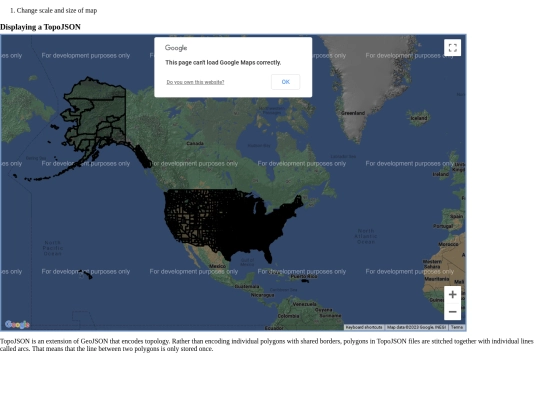Viewport: 540px width, 405px height.
Task: Click the 'Displaying a TopoJSON' heading
Action: coord(40,27)
